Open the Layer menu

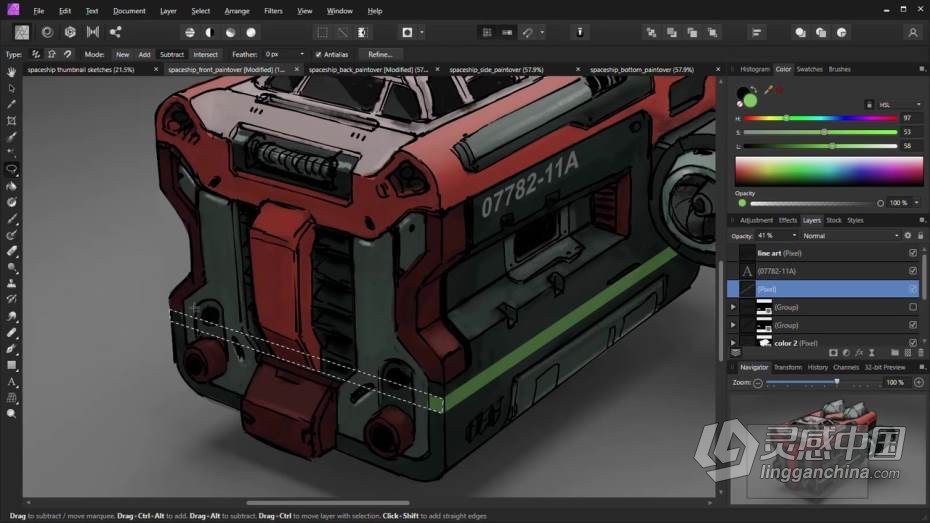point(168,11)
